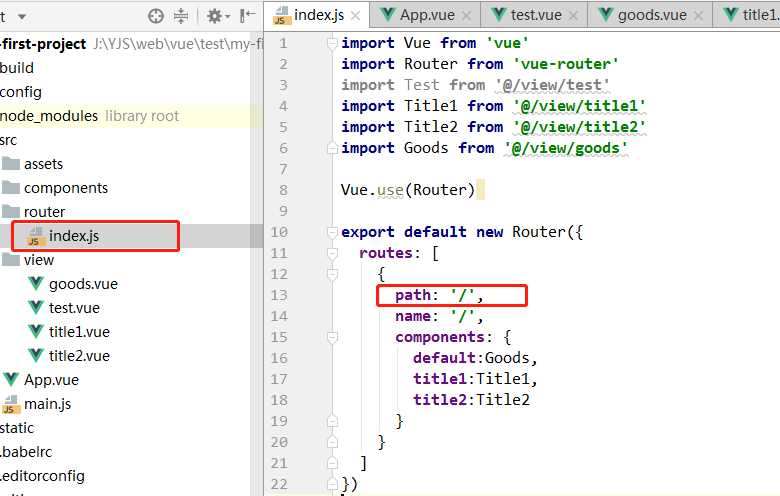Close the test.vue tab
This screenshot has width=780, height=496.
pos(574,16)
